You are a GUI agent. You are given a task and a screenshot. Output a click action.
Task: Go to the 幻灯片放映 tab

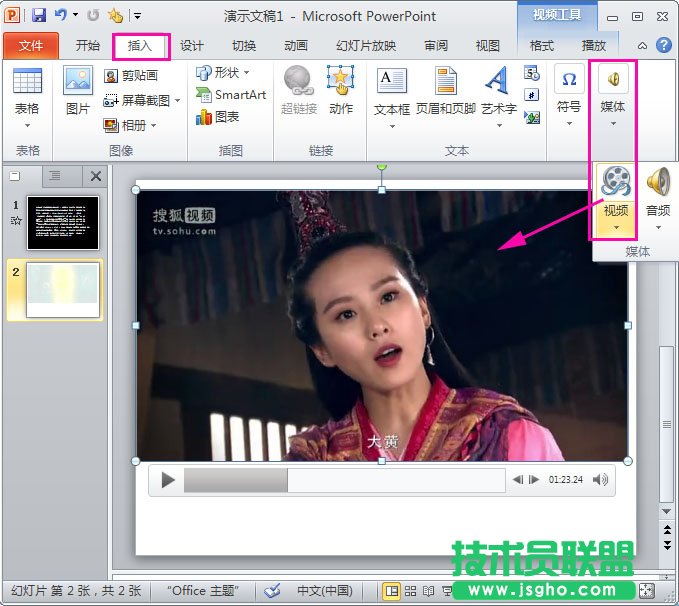366,45
